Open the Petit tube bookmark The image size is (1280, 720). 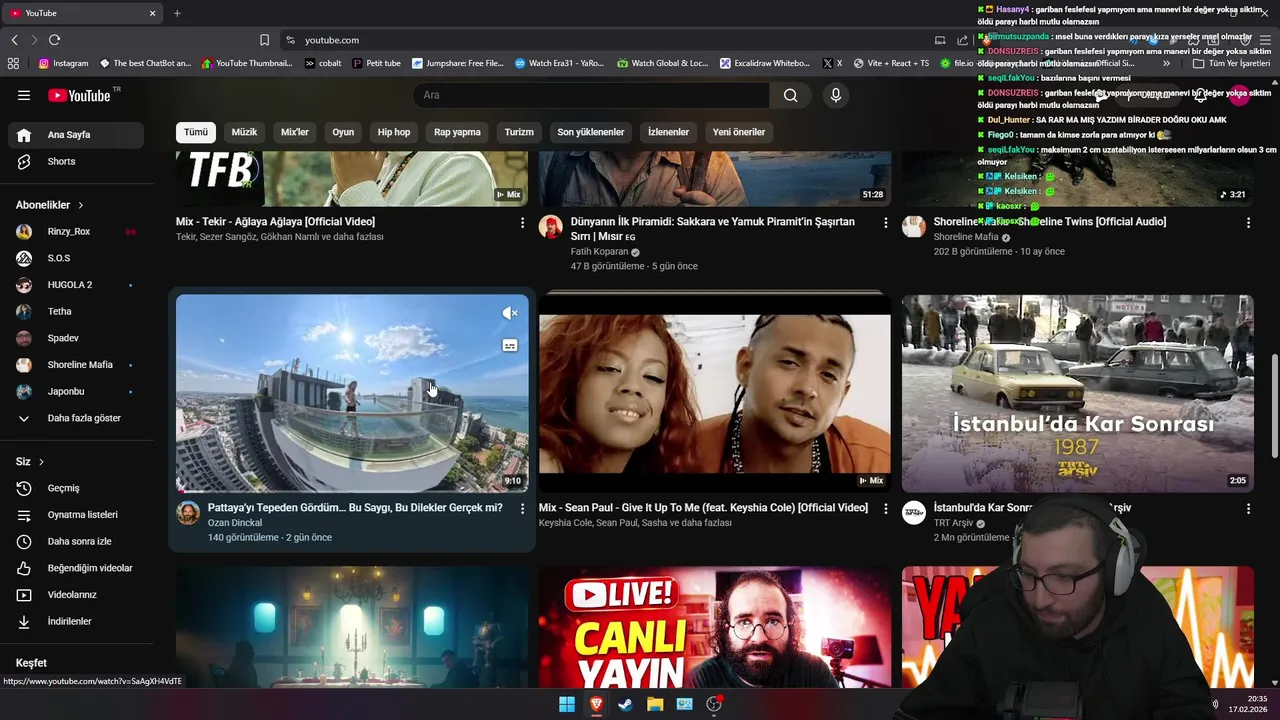(376, 63)
